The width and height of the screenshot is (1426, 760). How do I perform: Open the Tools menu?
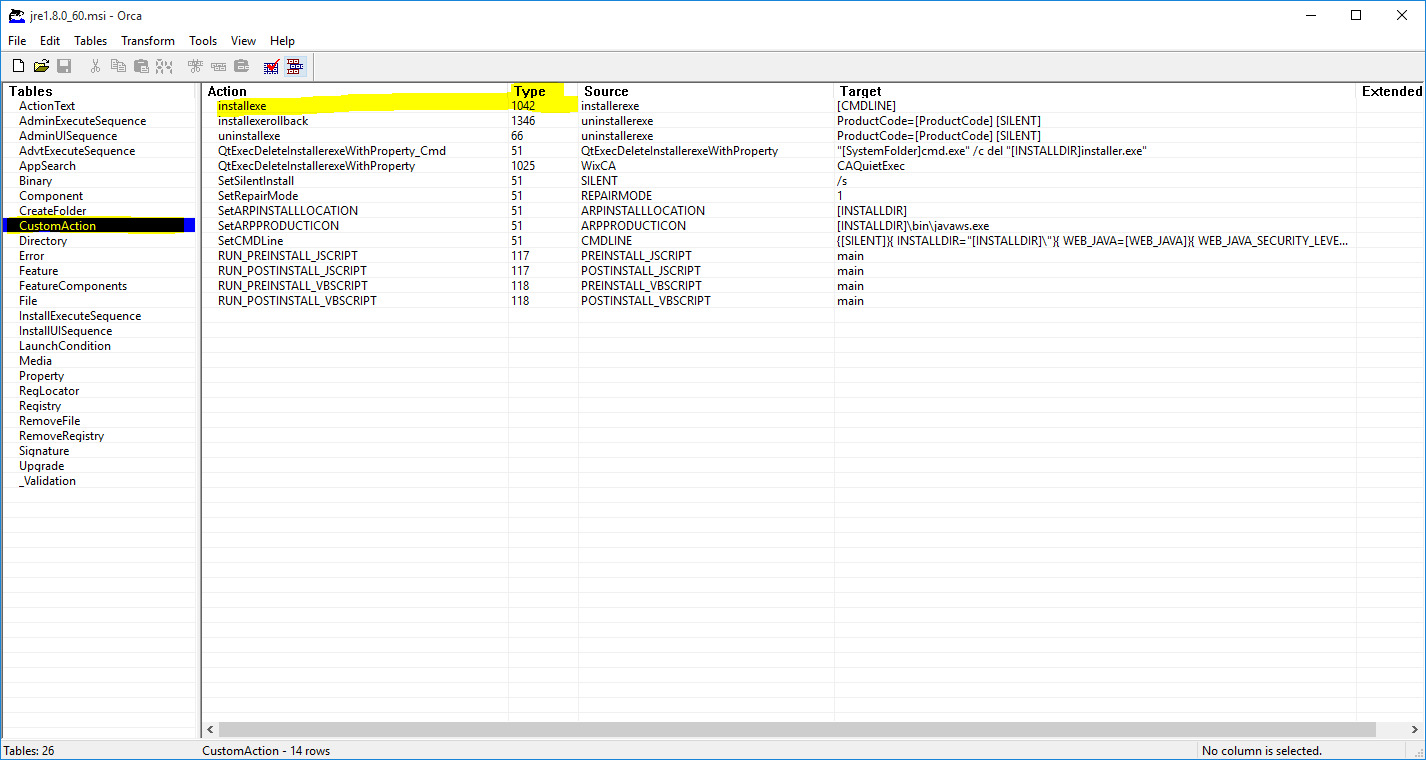click(203, 41)
